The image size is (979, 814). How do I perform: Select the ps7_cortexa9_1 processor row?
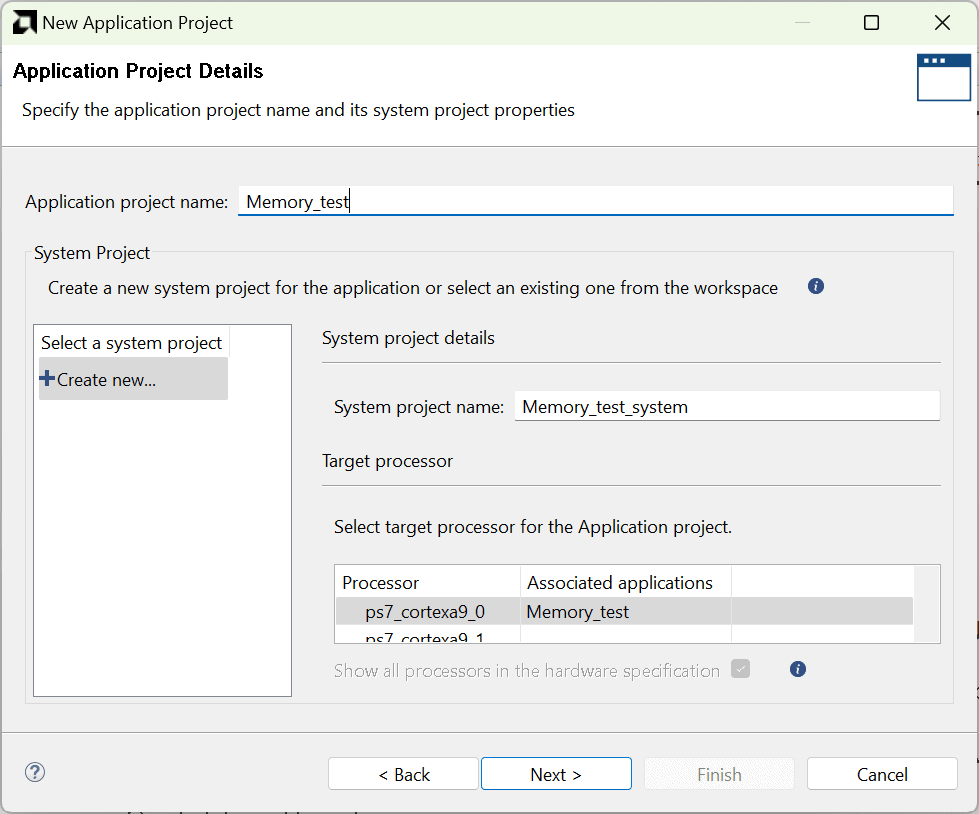pos(425,637)
